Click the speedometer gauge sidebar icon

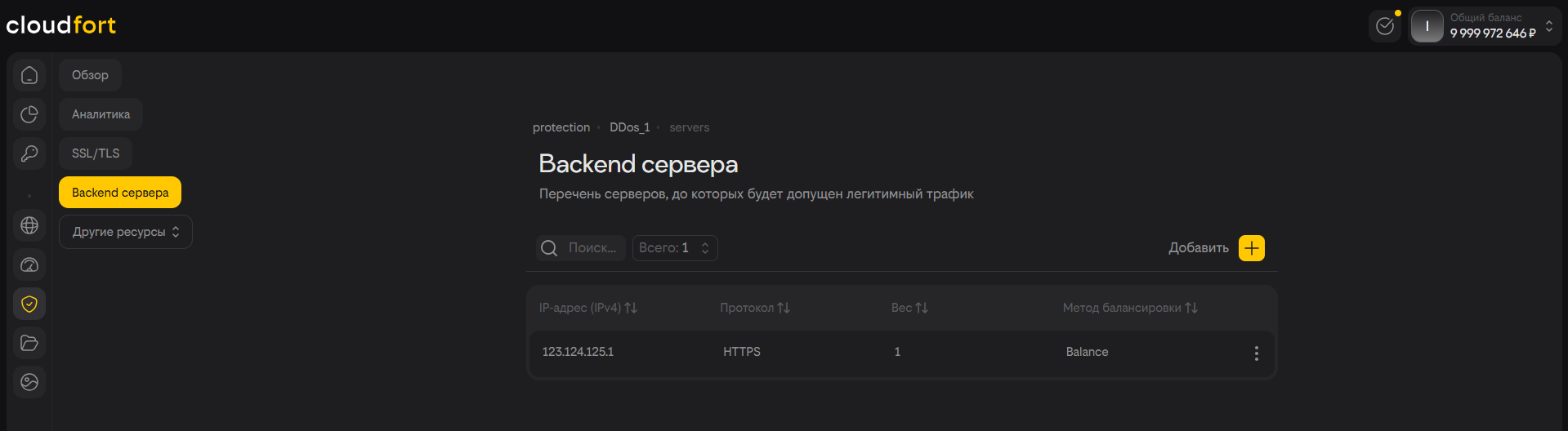[x=29, y=264]
